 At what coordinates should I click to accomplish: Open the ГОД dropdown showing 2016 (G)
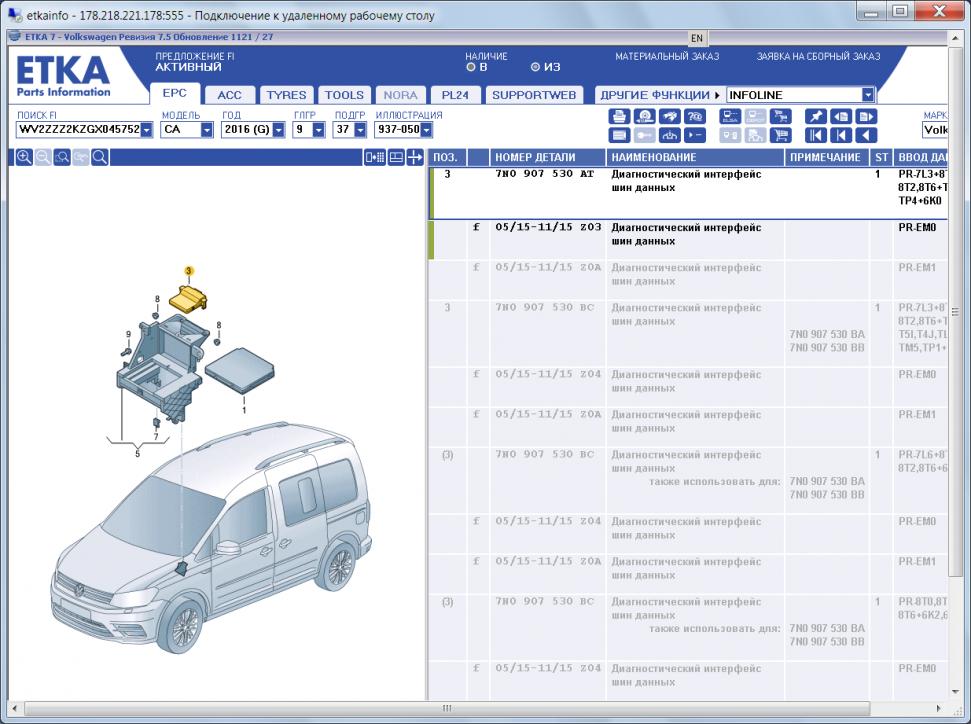[x=279, y=129]
